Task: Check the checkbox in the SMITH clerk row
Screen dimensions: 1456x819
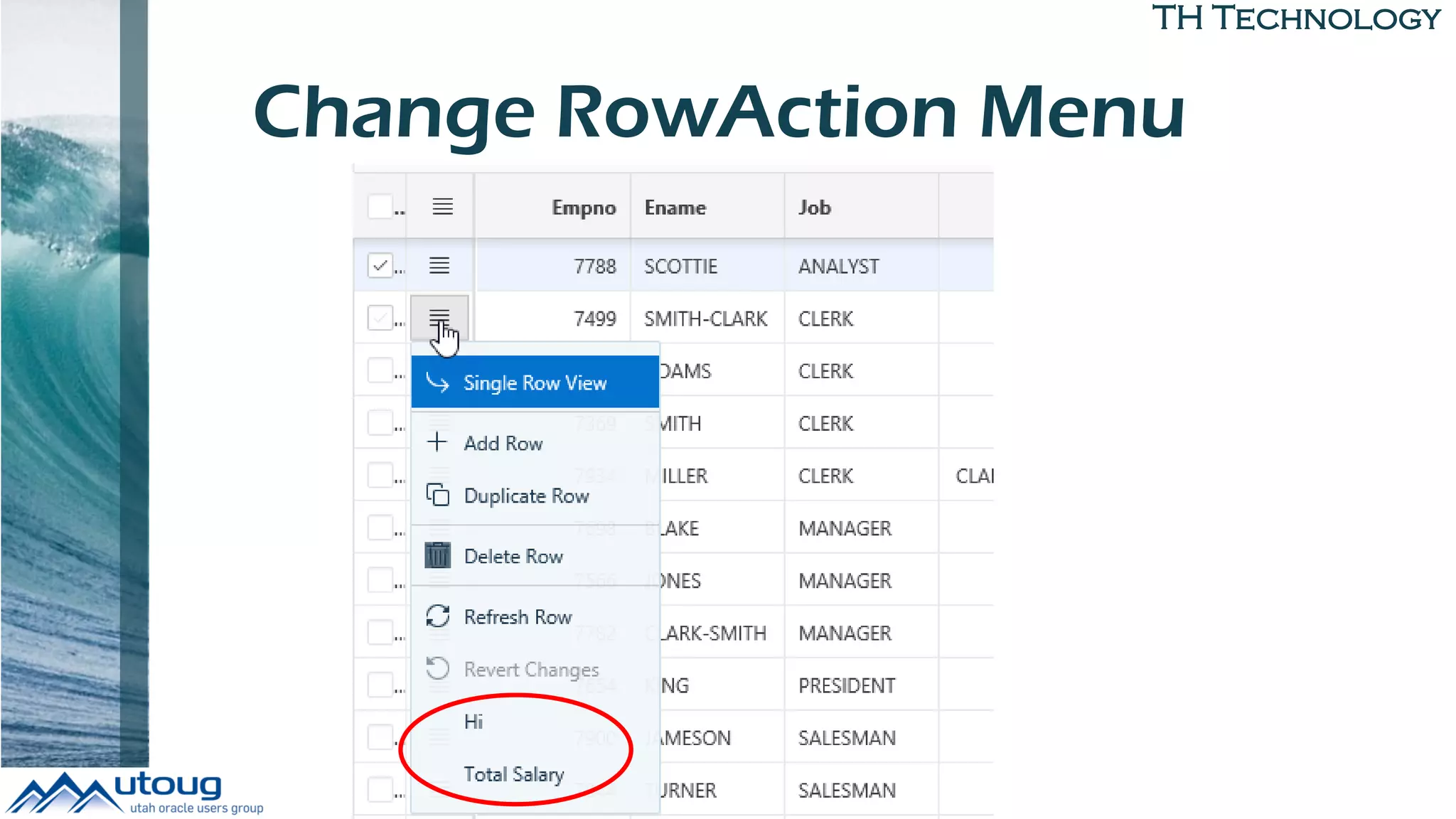Action: click(x=380, y=423)
